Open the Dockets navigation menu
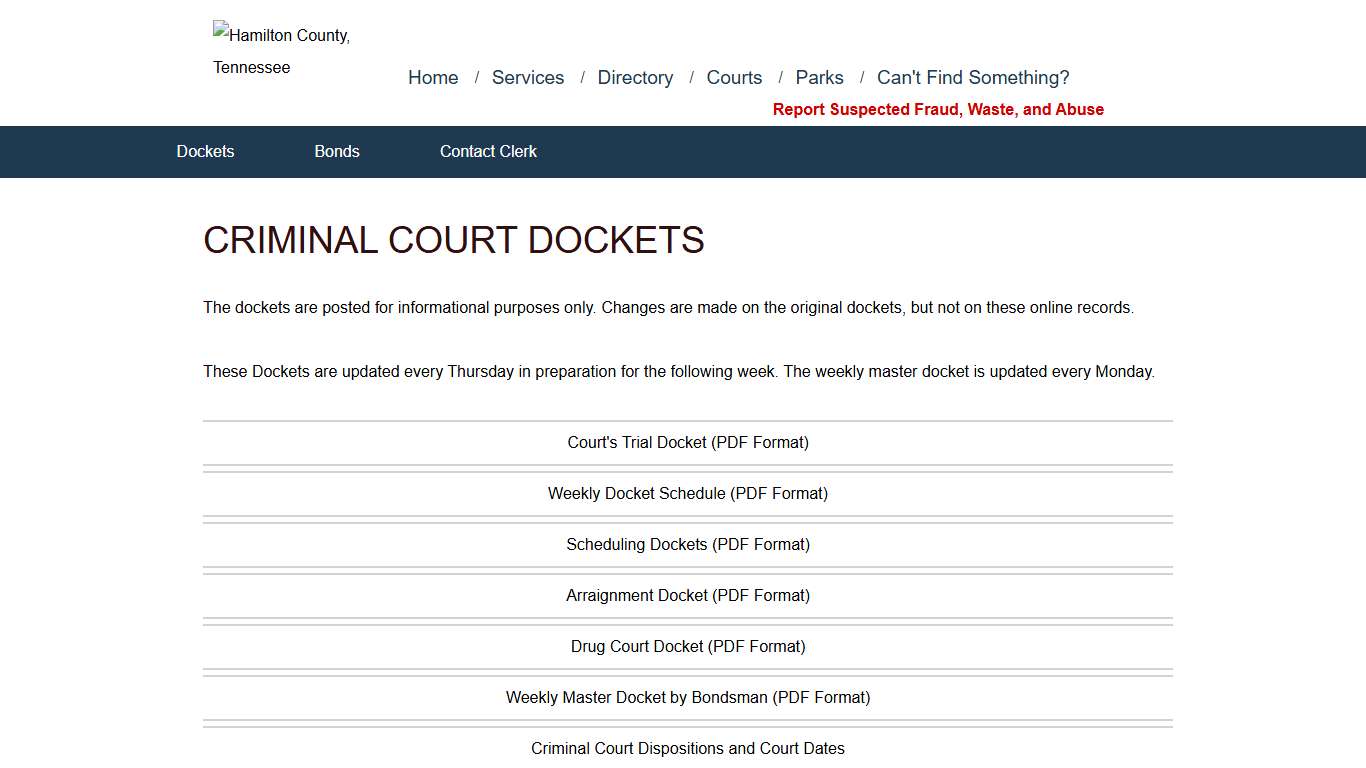This screenshot has width=1366, height=768. coord(205,151)
